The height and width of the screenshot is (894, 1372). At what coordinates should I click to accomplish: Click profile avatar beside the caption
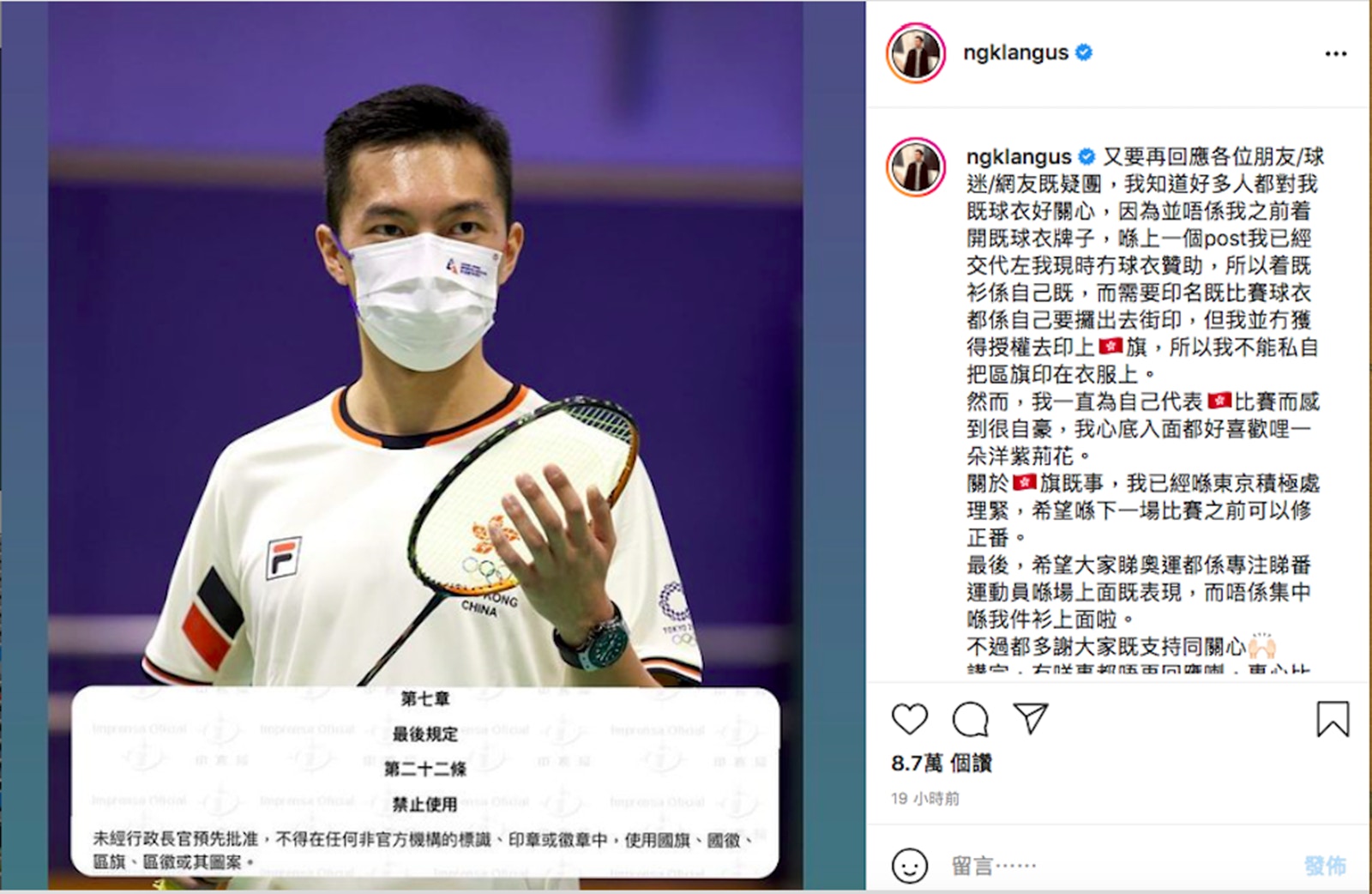(916, 166)
